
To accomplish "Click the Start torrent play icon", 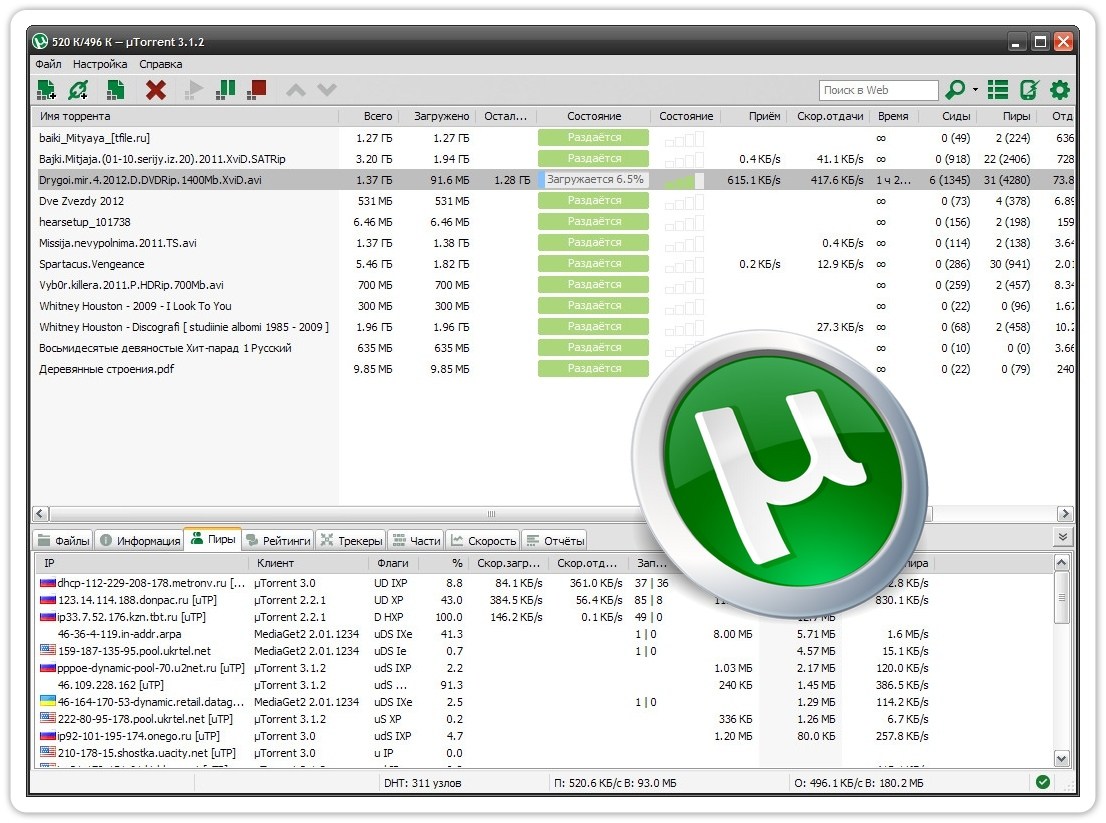I will point(193,90).
